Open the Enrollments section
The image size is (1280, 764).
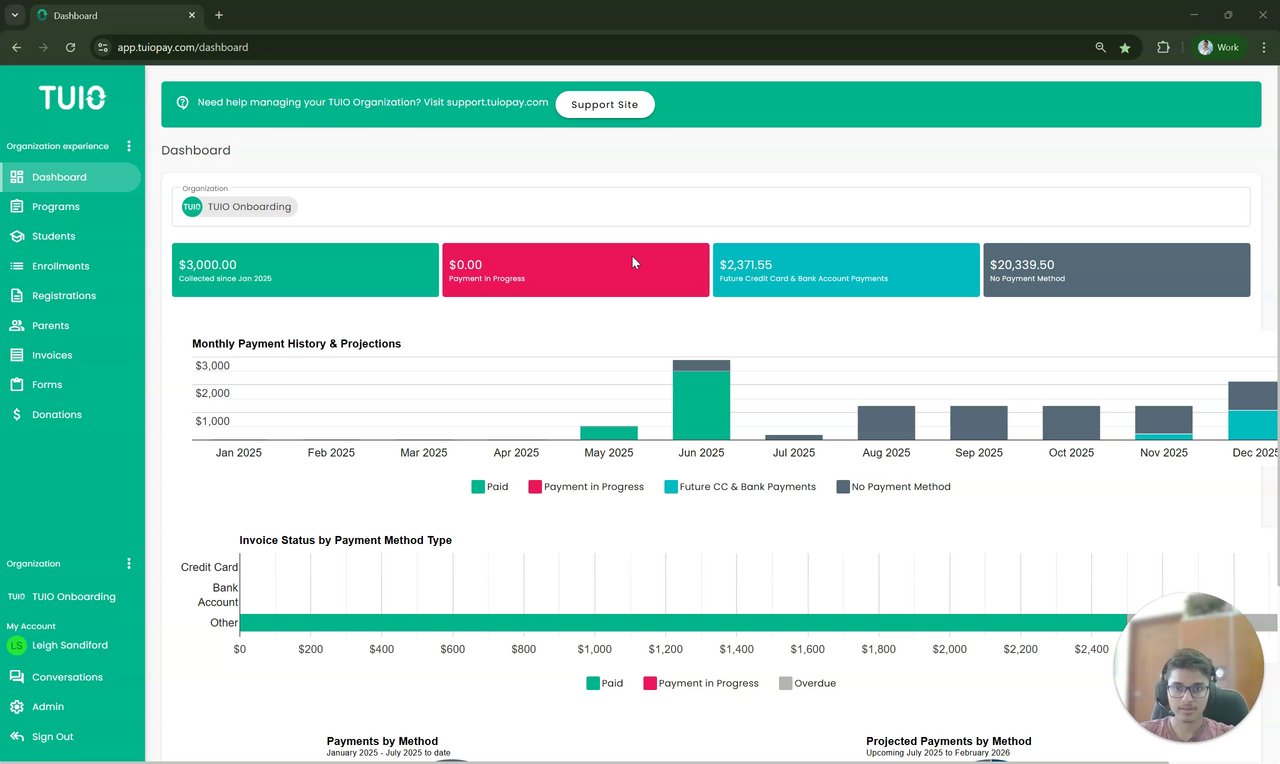[61, 266]
